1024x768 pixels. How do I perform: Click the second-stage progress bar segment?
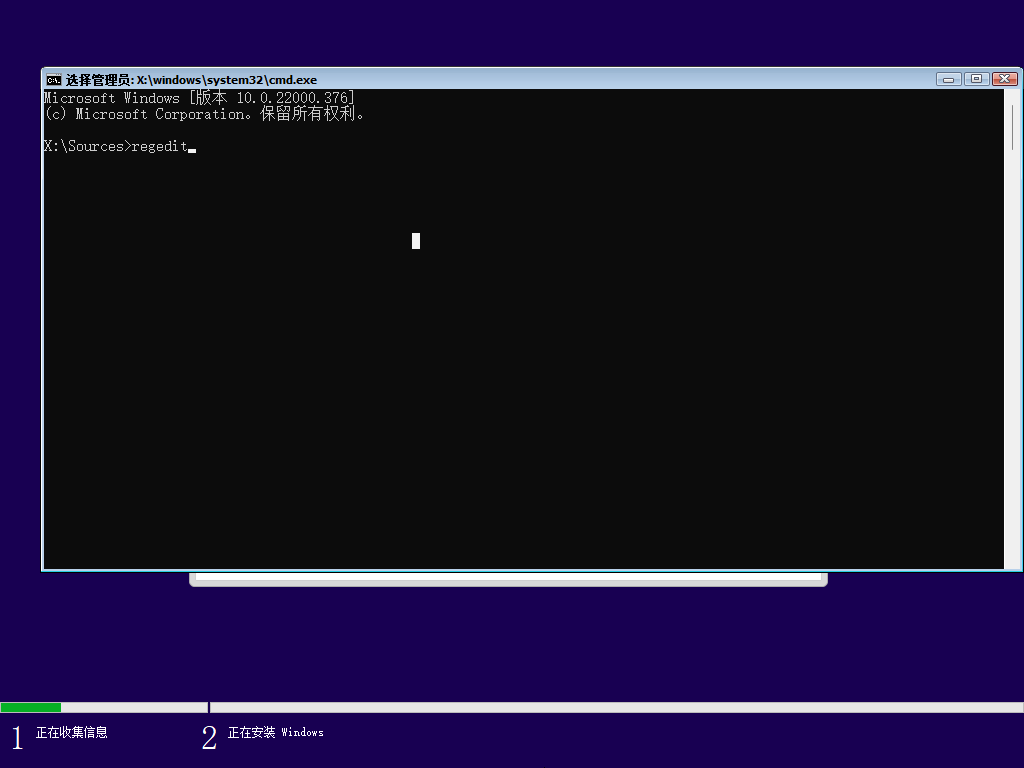pos(616,707)
